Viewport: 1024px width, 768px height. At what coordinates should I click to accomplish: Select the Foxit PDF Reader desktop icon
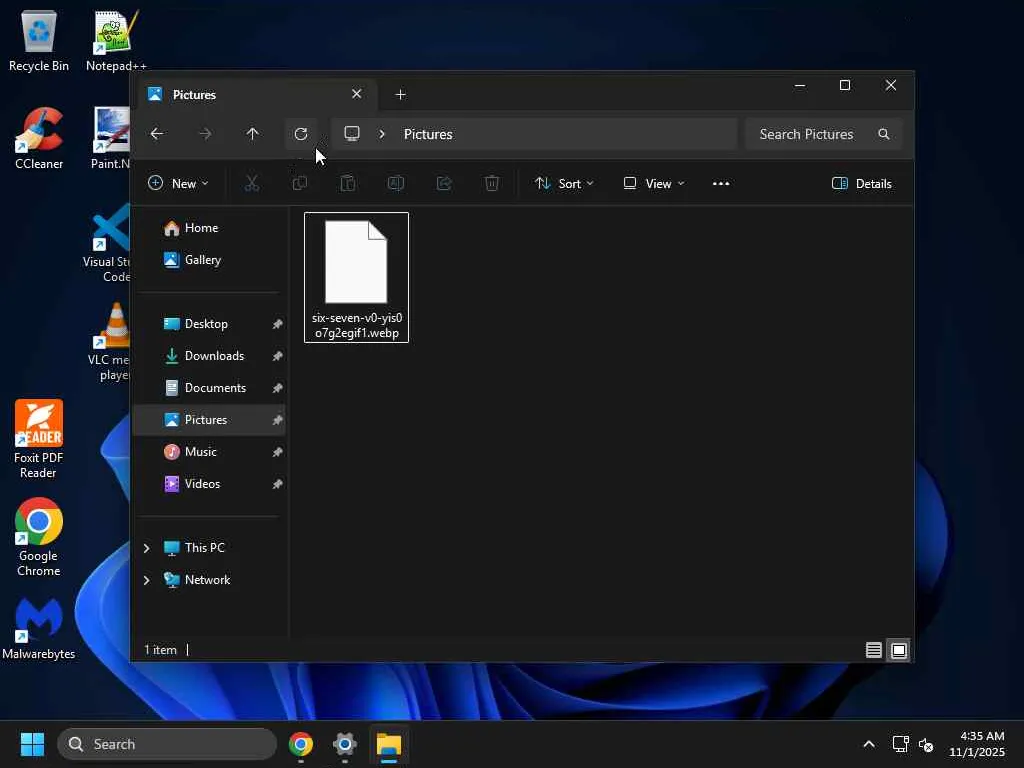[39, 440]
